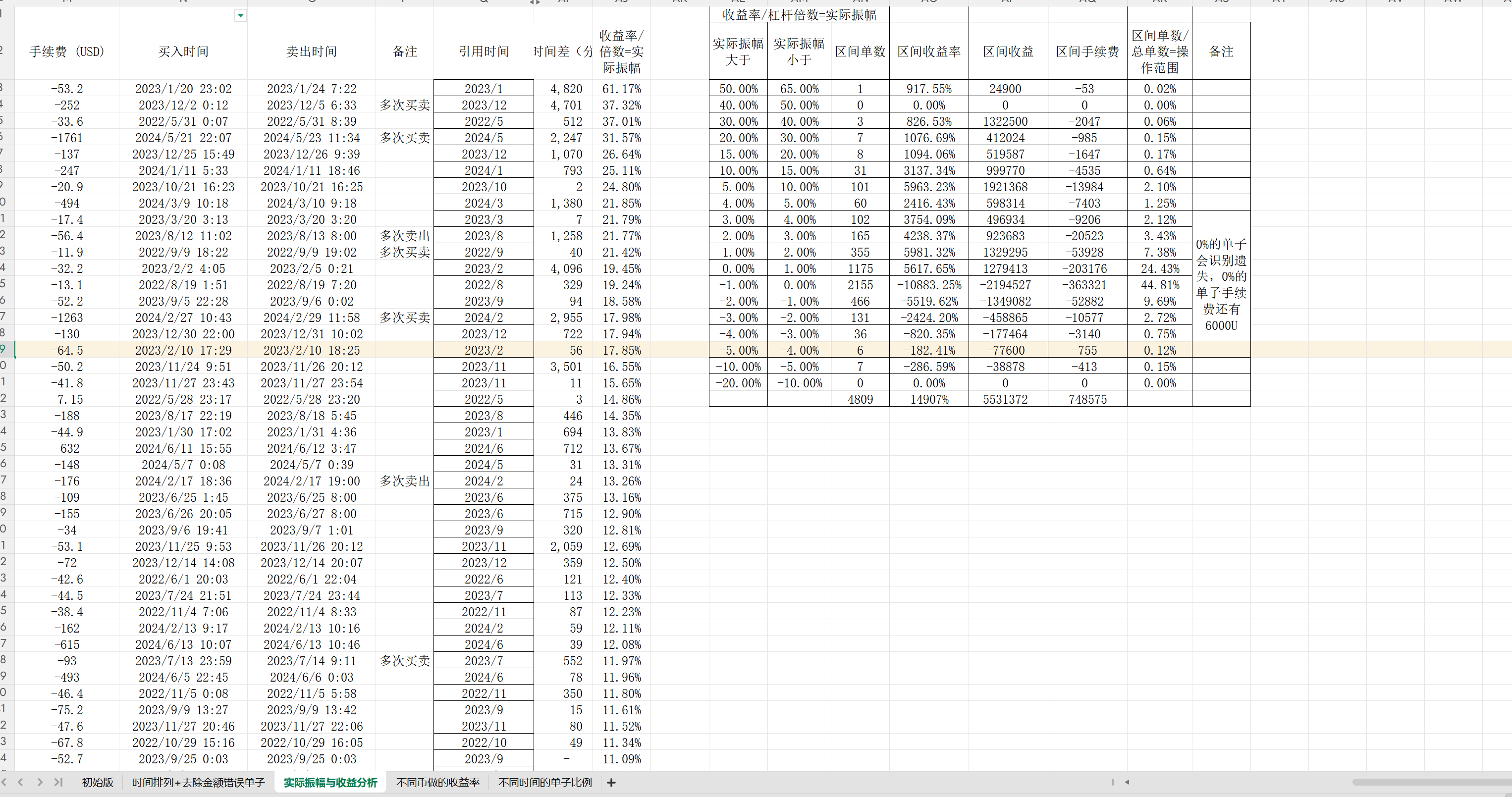Add a new sheet with plus icon

tap(611, 782)
